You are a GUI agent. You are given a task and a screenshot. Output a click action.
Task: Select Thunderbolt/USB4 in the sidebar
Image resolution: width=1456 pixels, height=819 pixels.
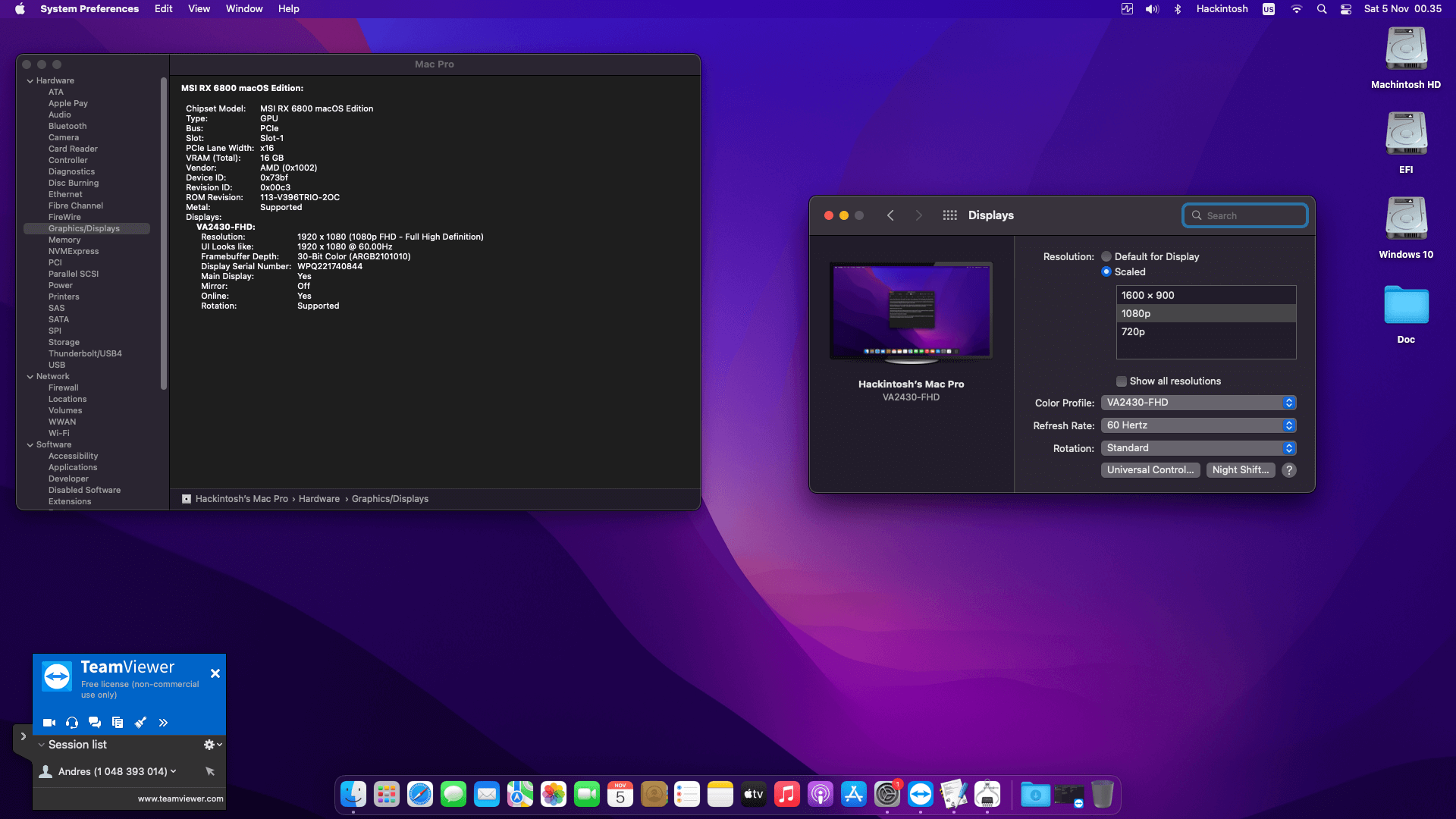pos(85,353)
